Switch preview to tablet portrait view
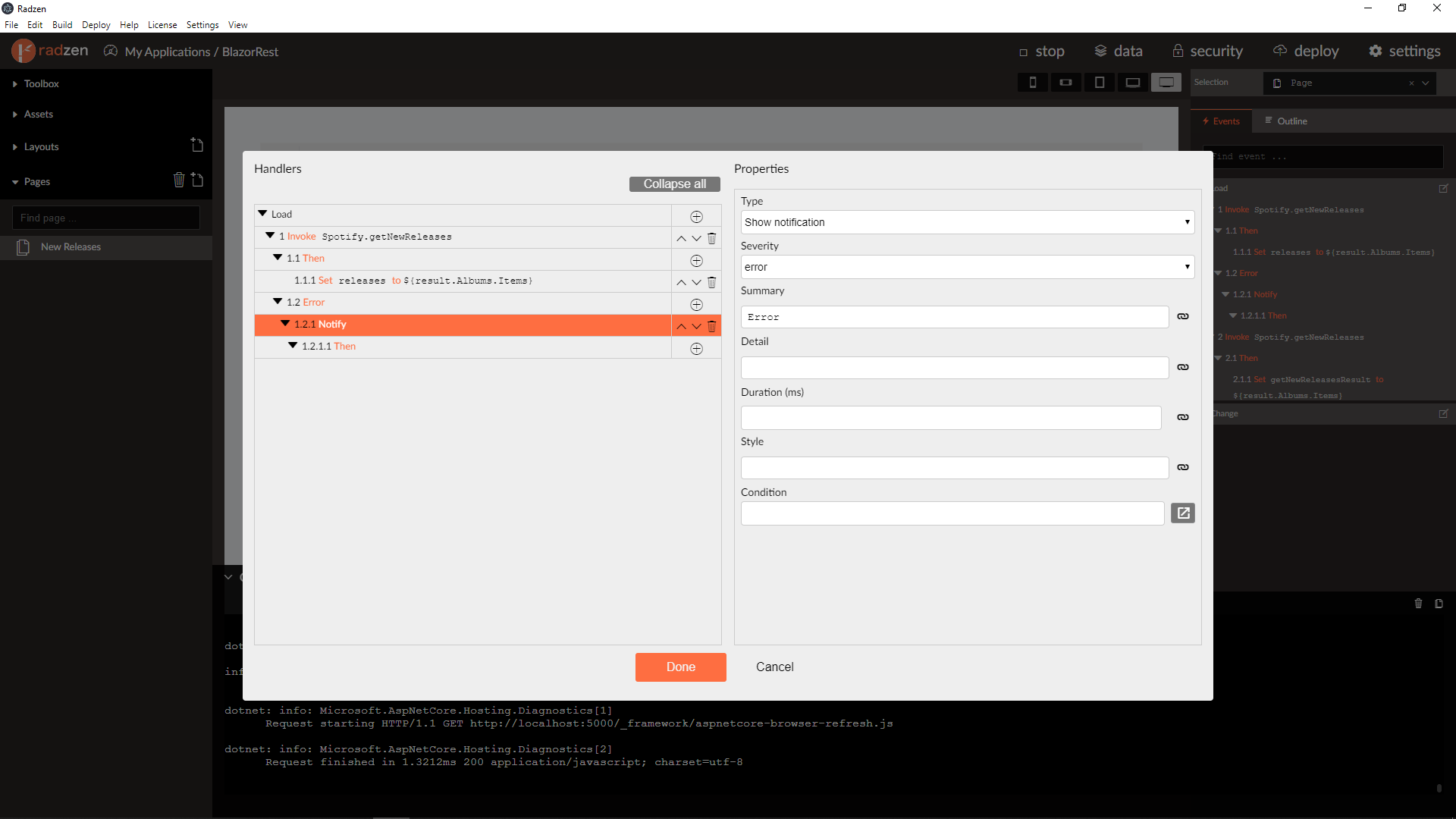 pos(1100,82)
